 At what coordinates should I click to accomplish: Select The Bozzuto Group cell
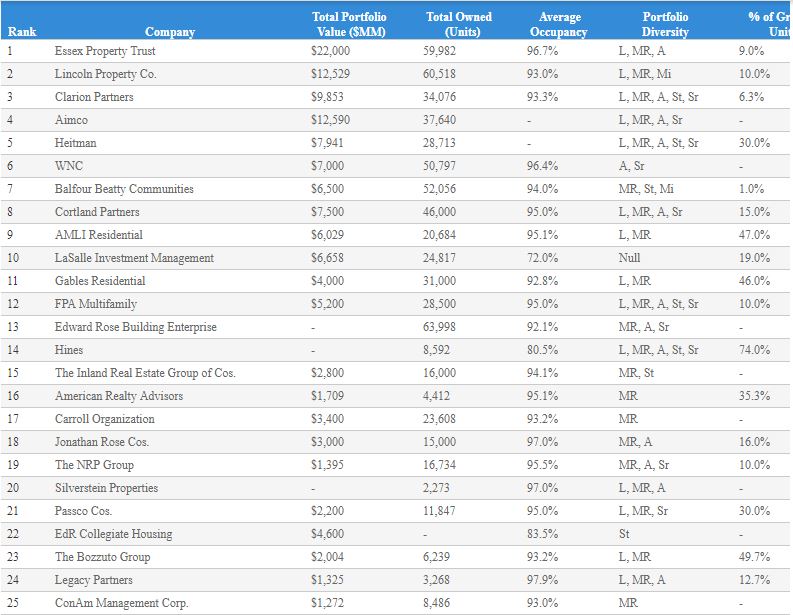(102, 557)
